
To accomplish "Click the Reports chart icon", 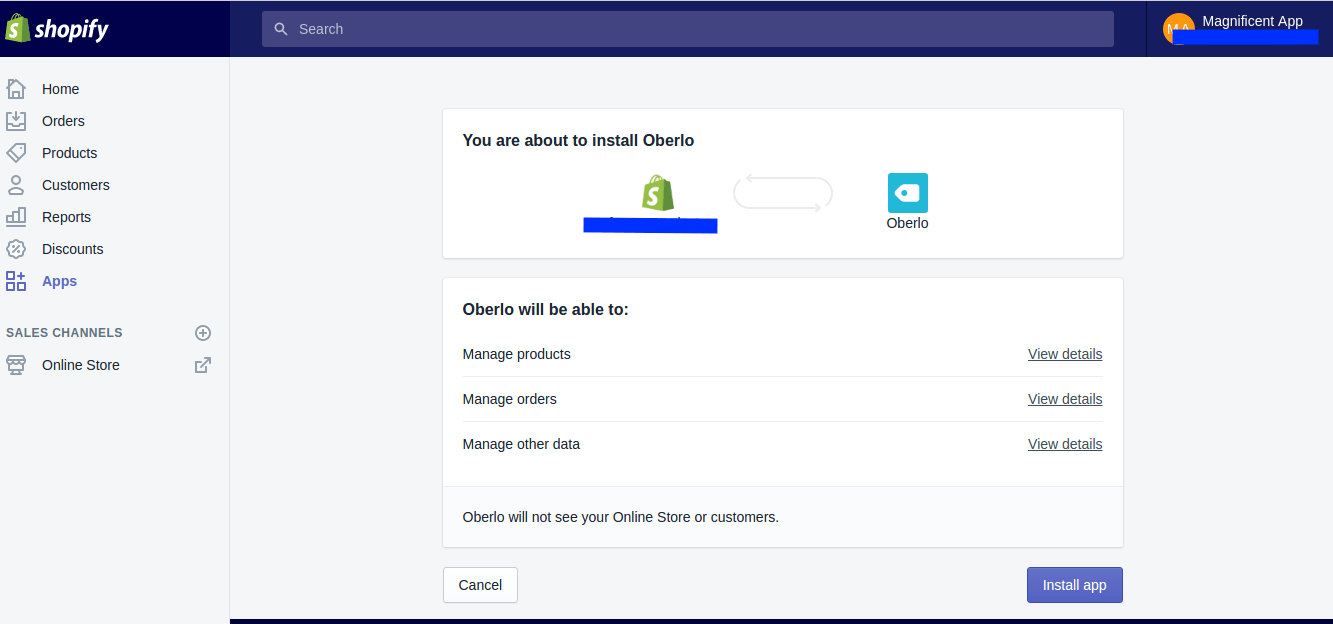I will (x=16, y=217).
